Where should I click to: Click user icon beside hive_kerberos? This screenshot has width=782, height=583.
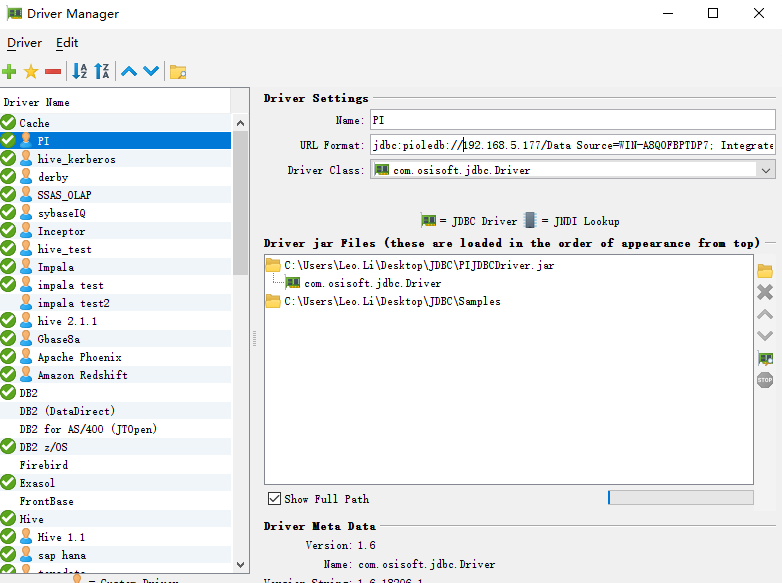click(26, 159)
